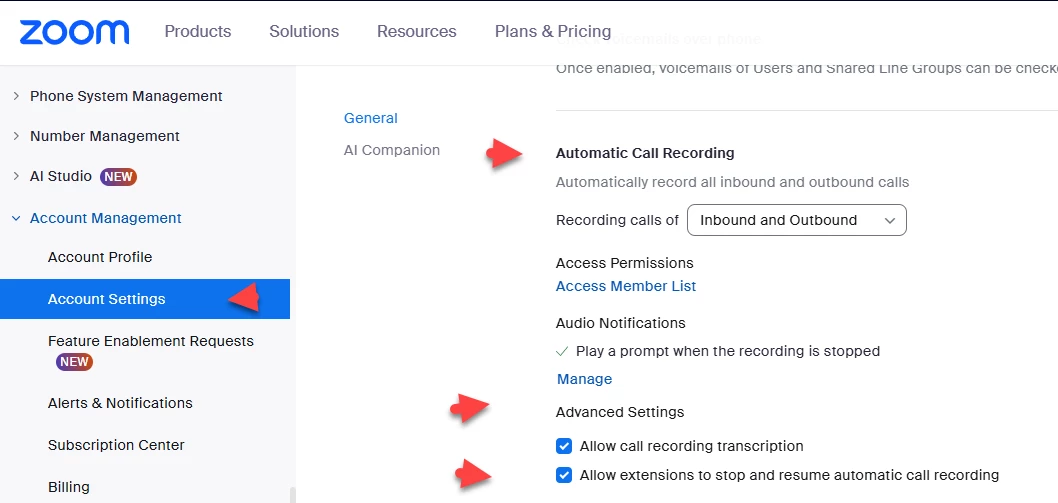Open Plans & Pricing
Viewport: 1058px width, 503px height.
click(553, 32)
